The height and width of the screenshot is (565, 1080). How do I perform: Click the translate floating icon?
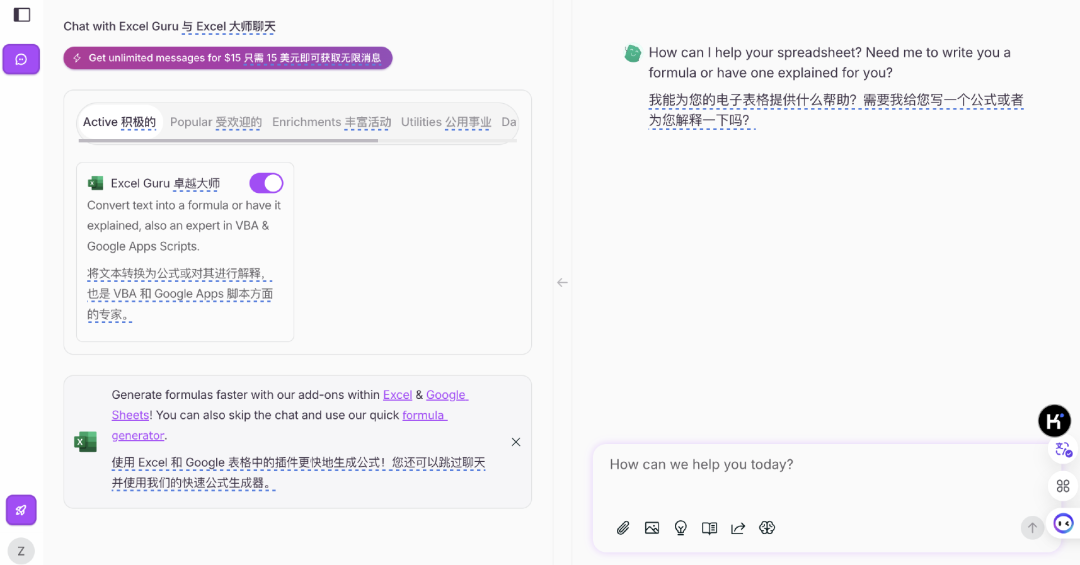1063,451
